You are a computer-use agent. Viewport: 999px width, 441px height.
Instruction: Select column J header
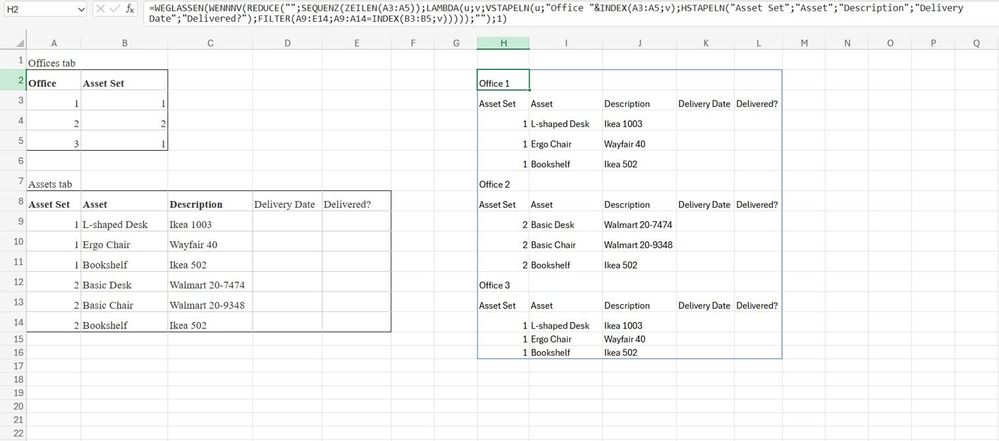tap(640, 43)
